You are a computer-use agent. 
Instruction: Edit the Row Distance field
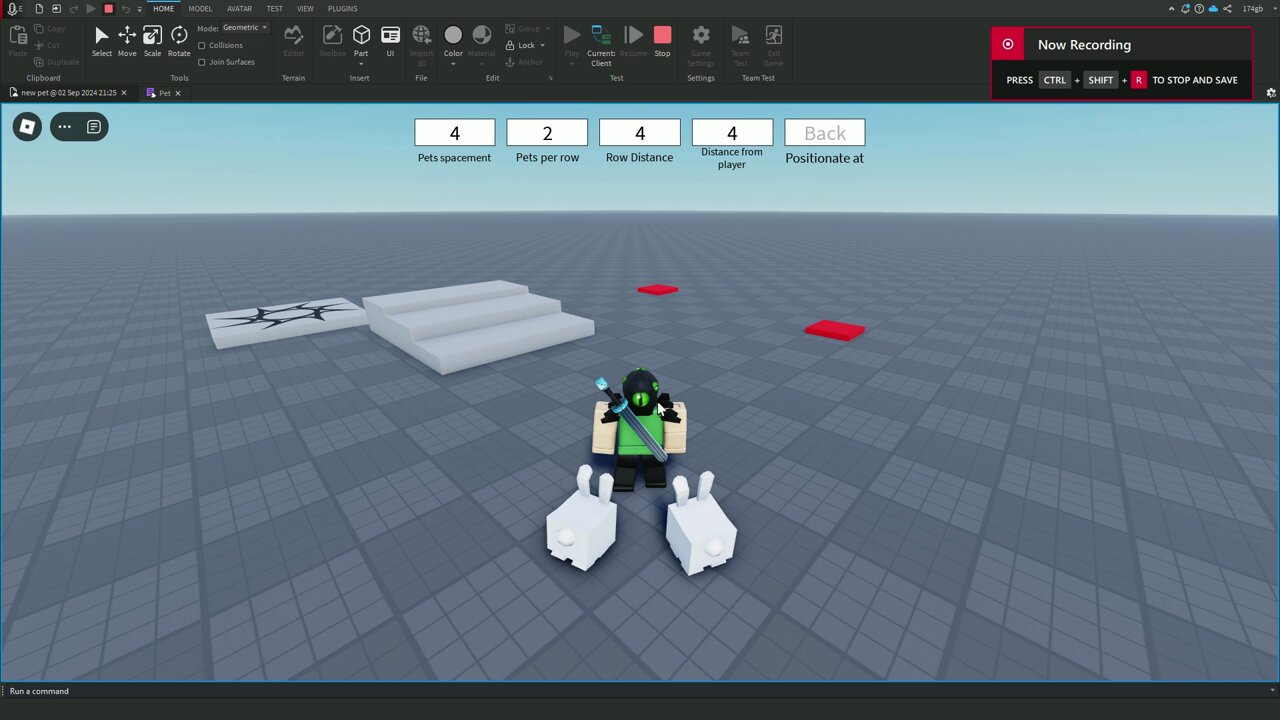(x=640, y=133)
